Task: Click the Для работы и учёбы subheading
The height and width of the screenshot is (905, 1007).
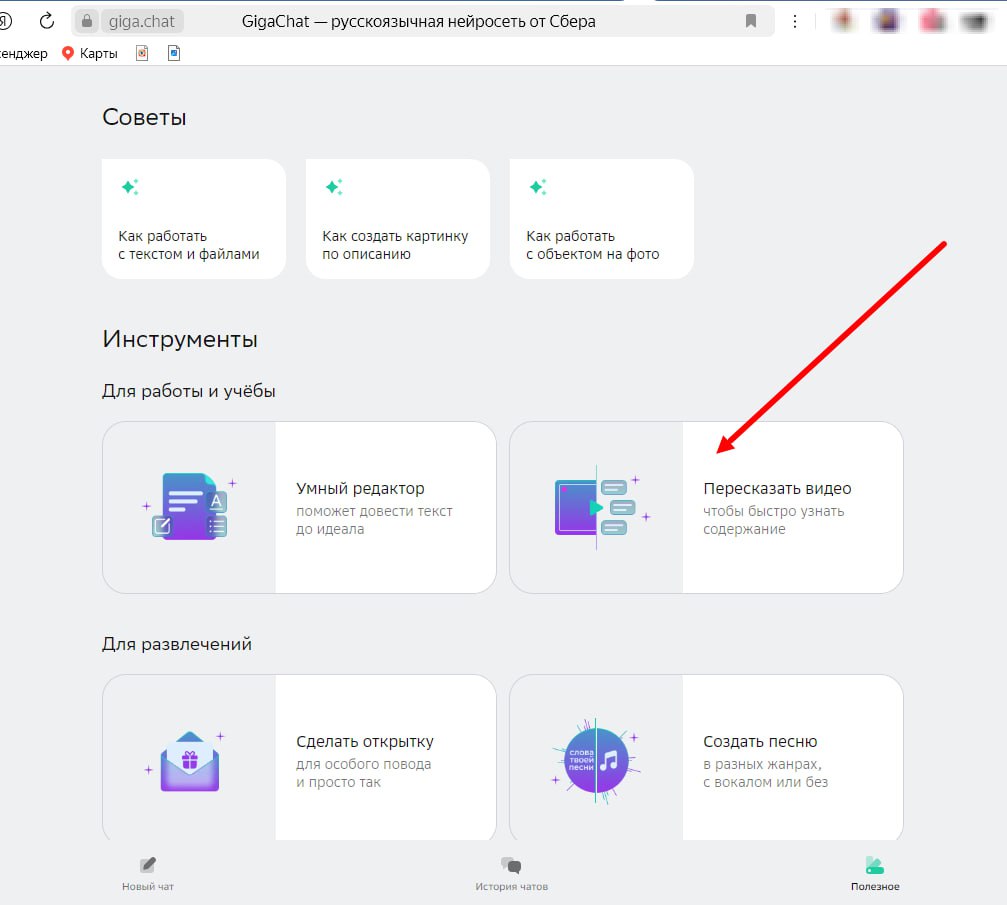Action: (x=189, y=391)
